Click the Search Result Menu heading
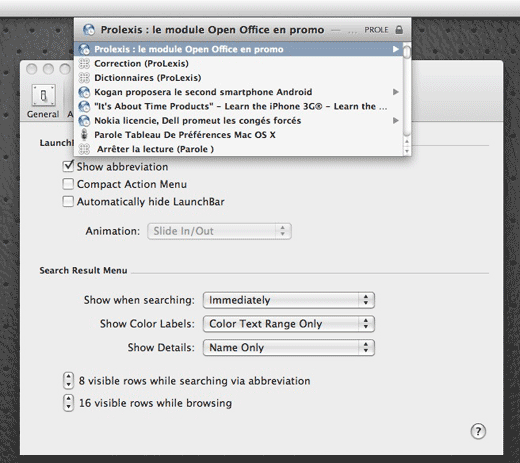 pyautogui.click(x=83, y=270)
